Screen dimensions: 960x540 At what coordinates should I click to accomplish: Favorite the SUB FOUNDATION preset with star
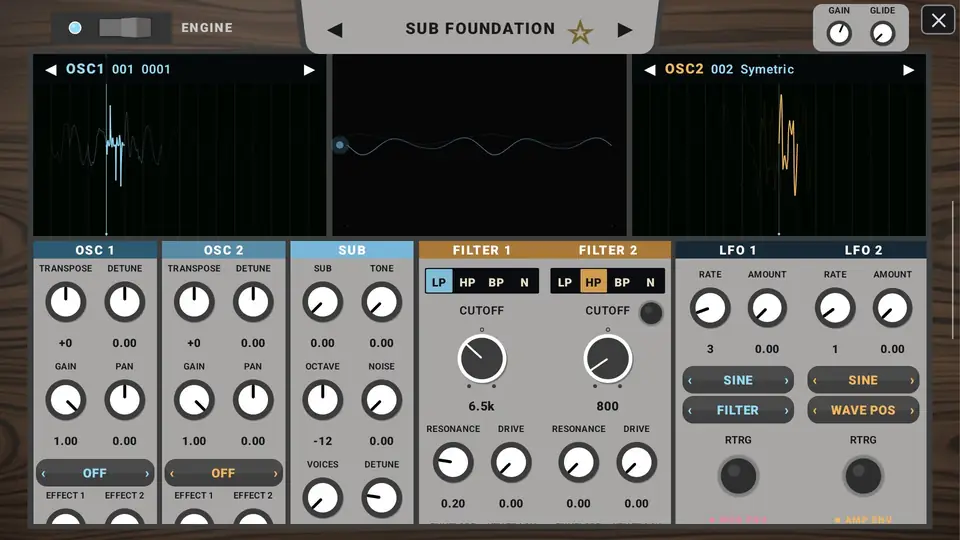580,31
